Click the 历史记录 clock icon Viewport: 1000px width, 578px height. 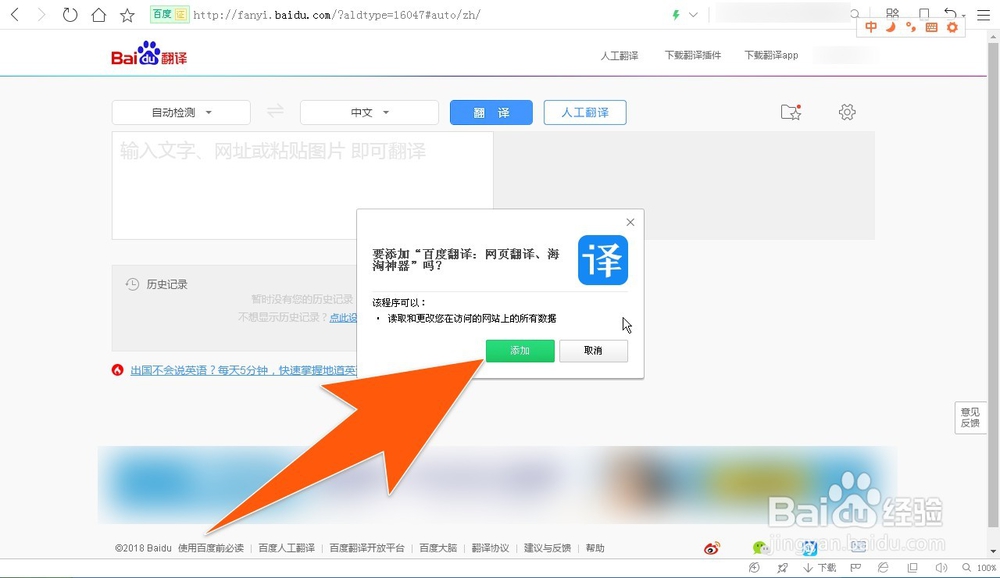132,285
